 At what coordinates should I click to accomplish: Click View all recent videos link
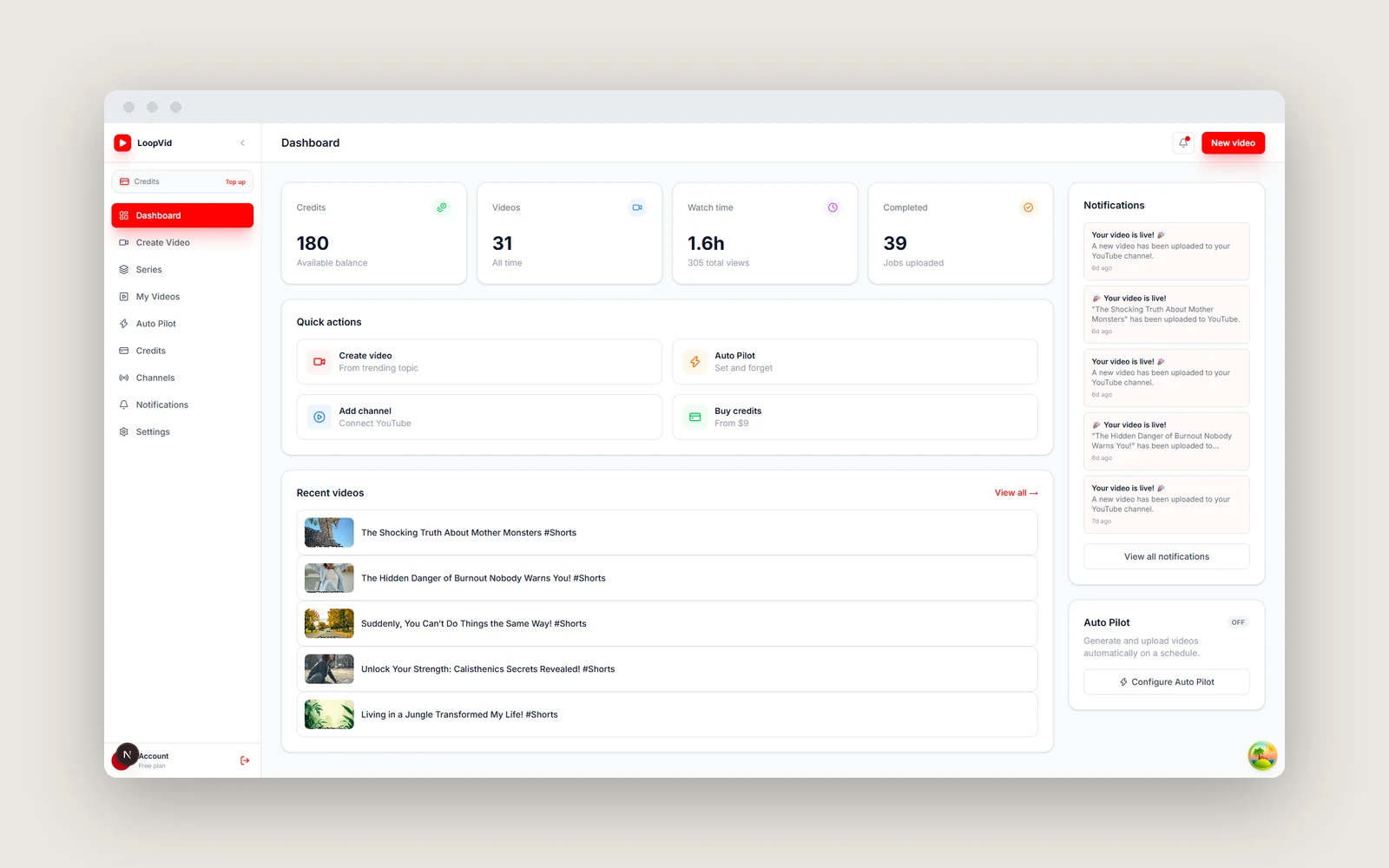[x=1016, y=493]
